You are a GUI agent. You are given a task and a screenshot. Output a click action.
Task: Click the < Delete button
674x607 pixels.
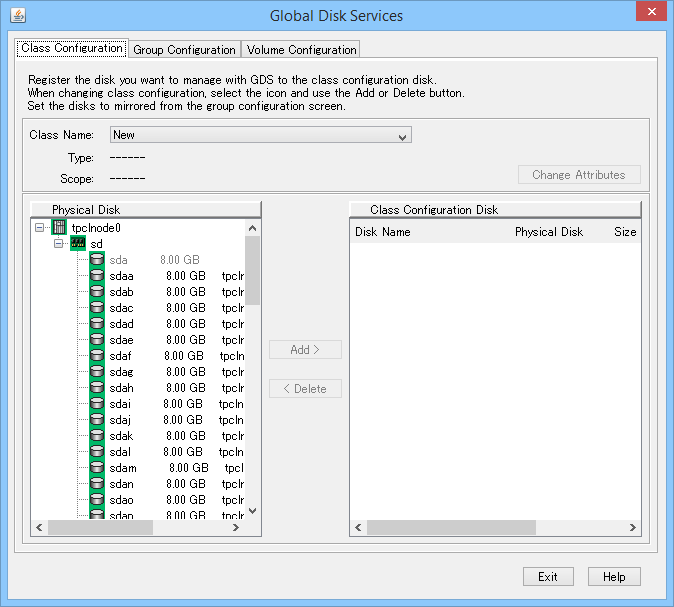305,389
